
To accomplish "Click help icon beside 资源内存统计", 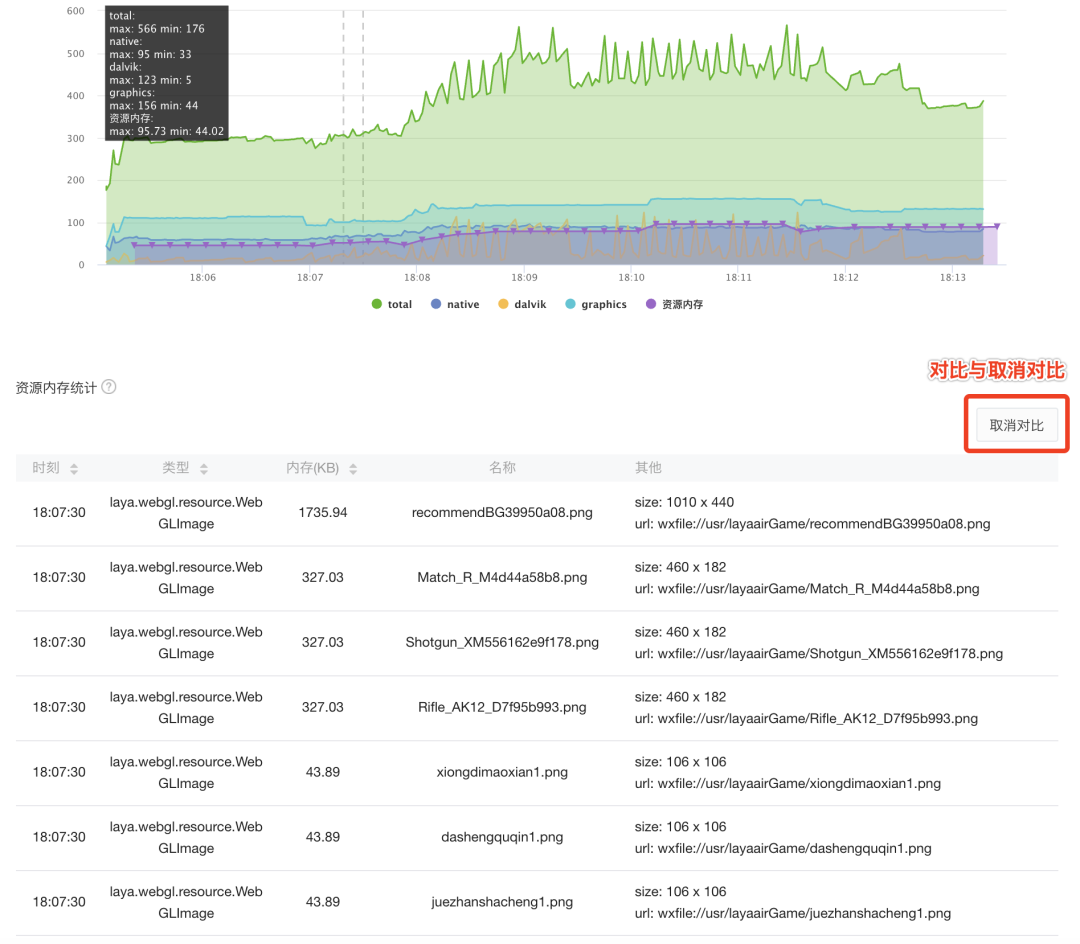I will 109,387.
